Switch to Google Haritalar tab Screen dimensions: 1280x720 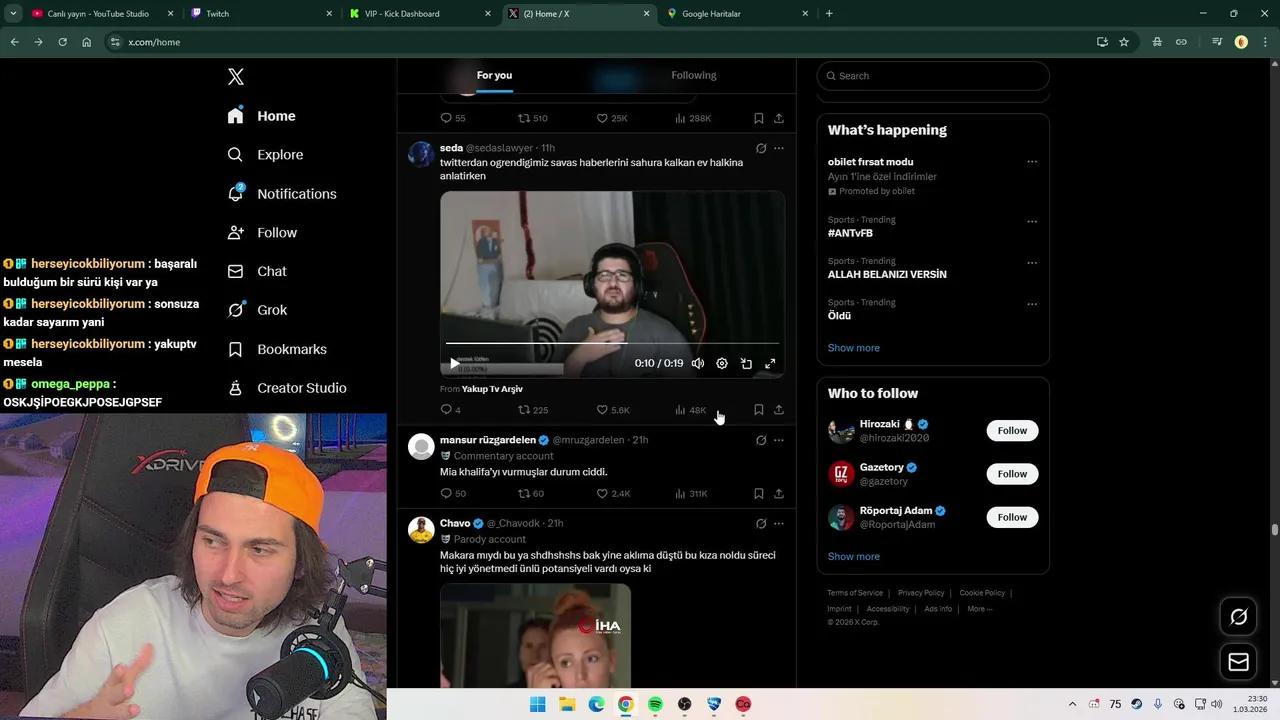pos(738,14)
